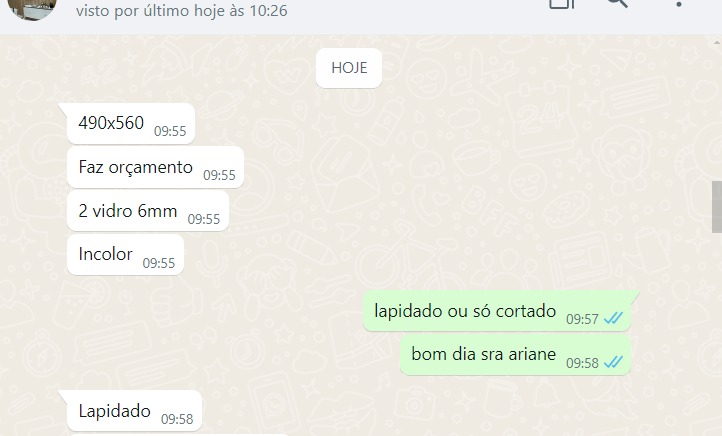Image resolution: width=722 pixels, height=436 pixels.
Task: Click the HOJE date chip
Action: click(x=349, y=68)
